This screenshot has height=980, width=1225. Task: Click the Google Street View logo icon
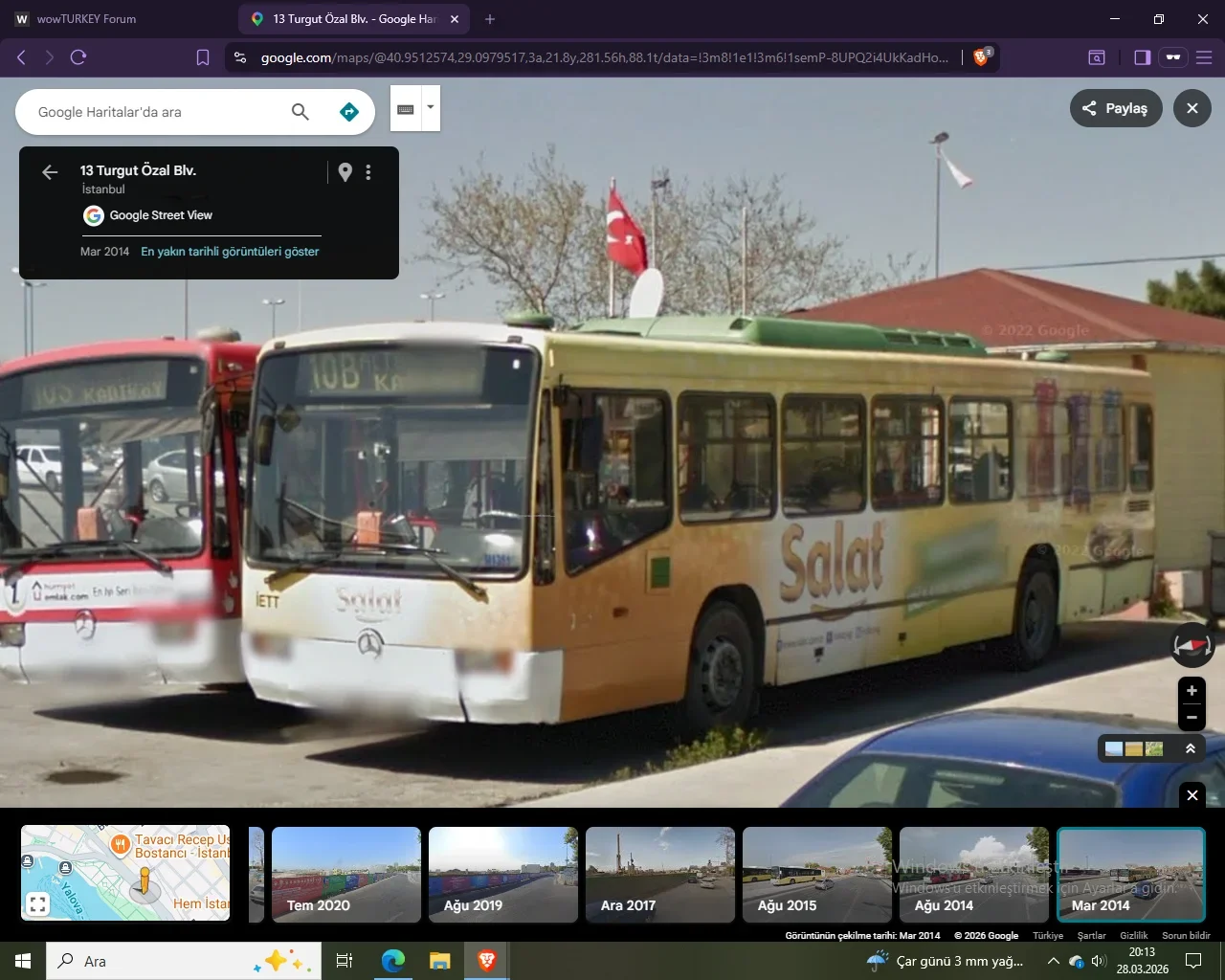92,215
